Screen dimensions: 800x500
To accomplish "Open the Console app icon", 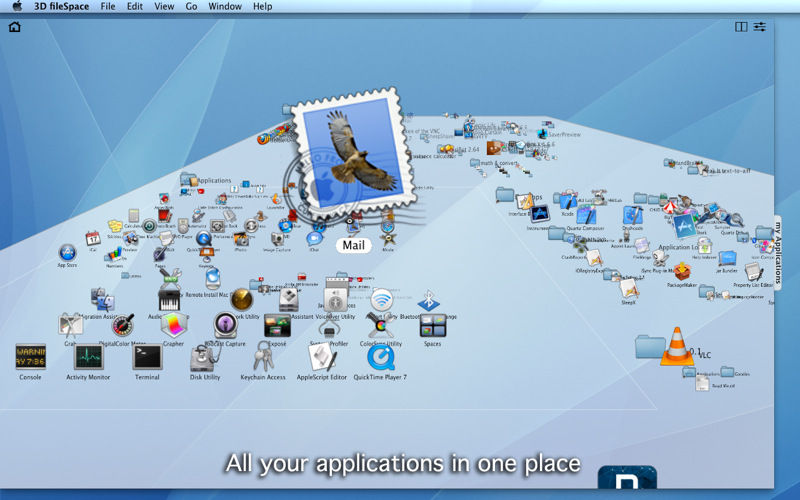I will [31, 357].
